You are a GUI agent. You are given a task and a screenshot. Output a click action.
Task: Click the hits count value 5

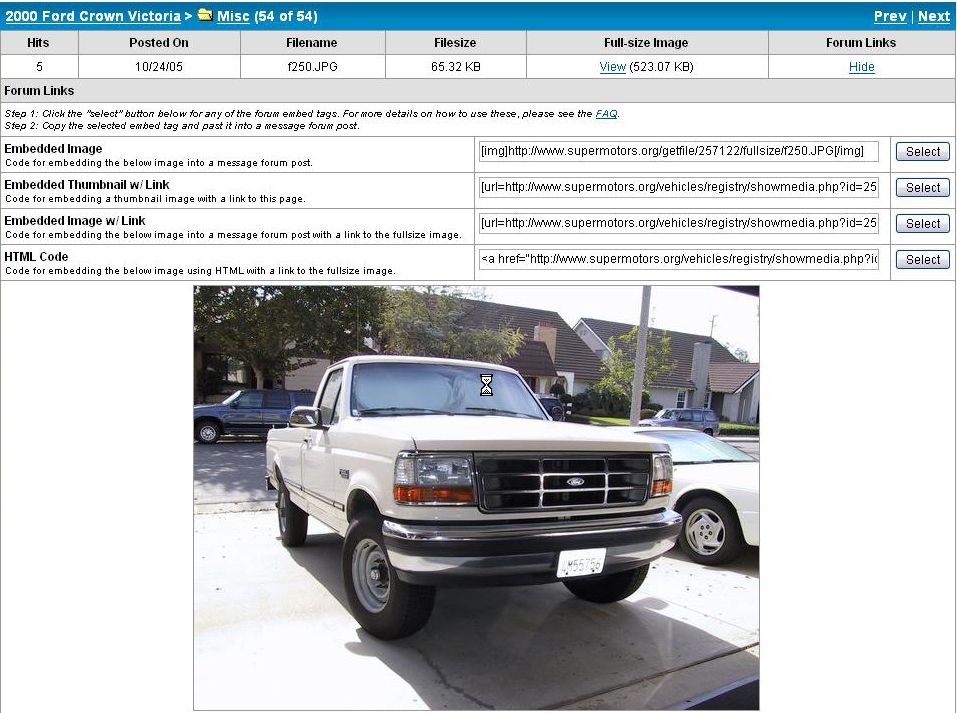(39, 67)
